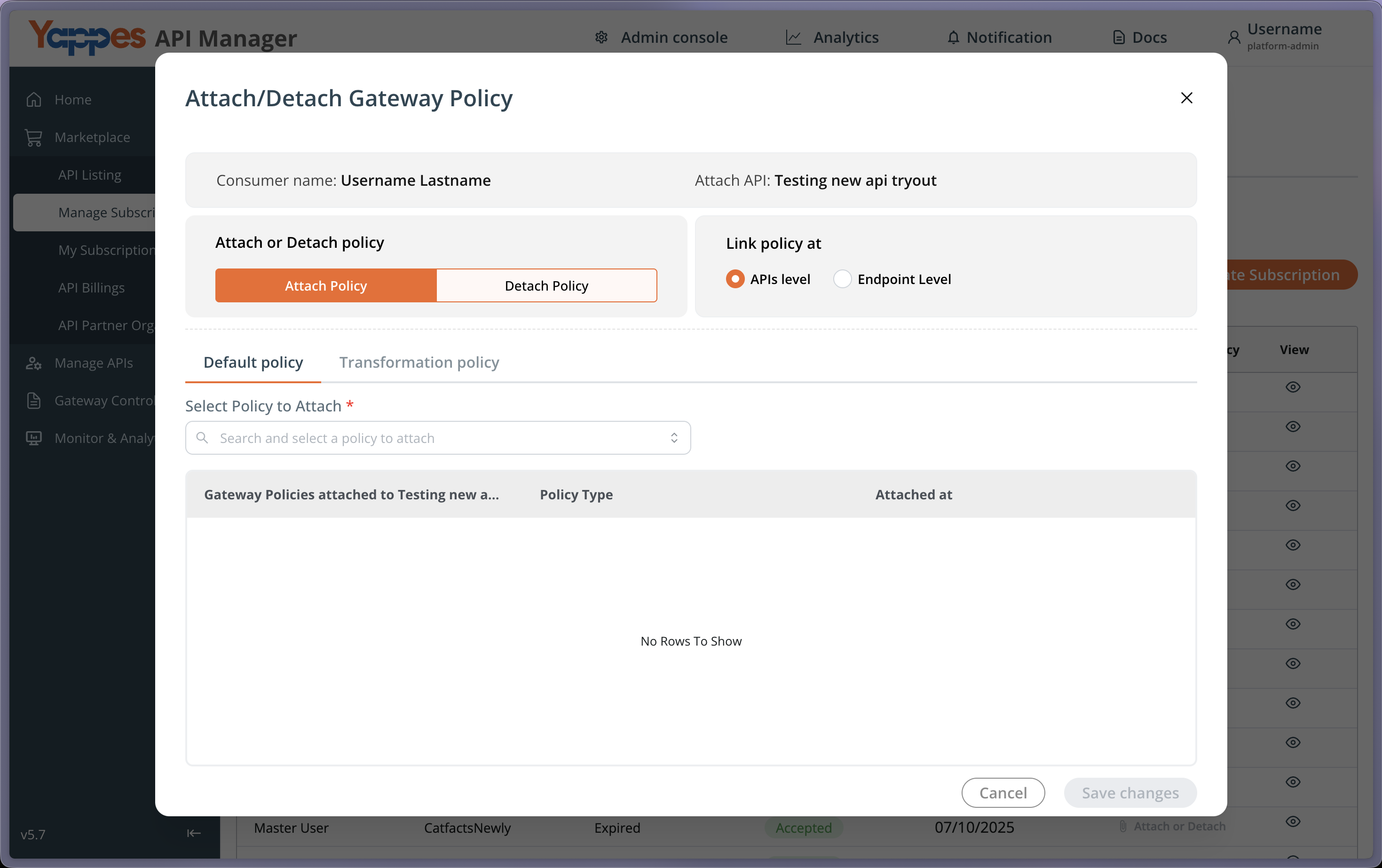
Task: Click the Username profile icon
Action: coord(1233,37)
